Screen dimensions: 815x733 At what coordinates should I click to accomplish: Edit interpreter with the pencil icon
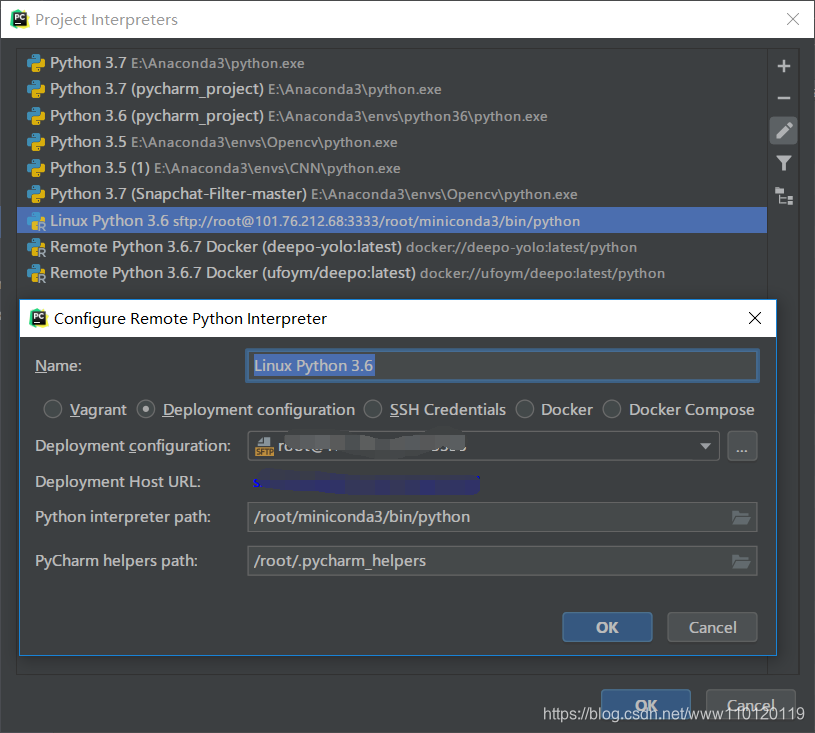coord(784,130)
